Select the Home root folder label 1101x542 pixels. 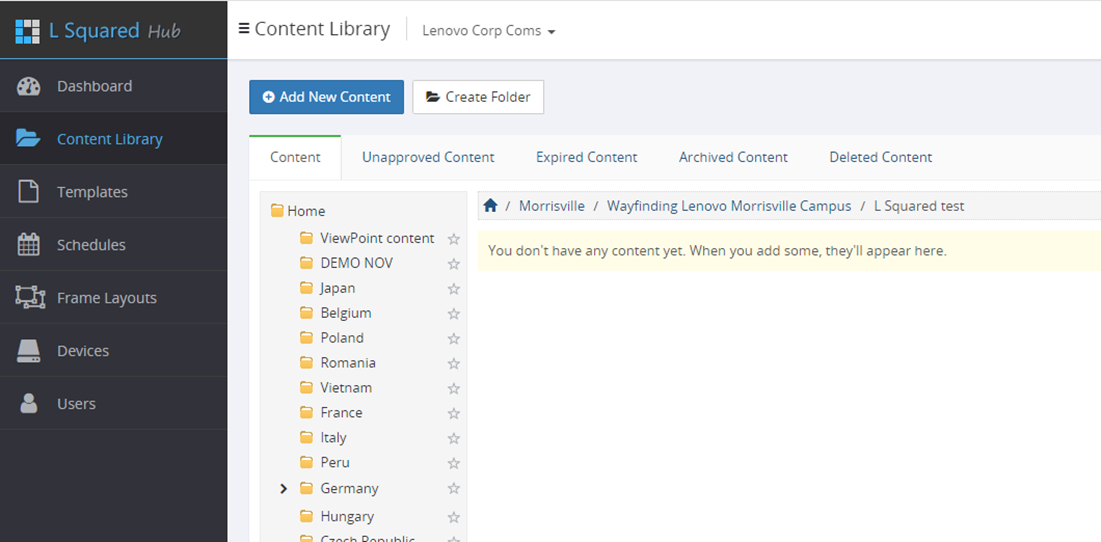306,211
